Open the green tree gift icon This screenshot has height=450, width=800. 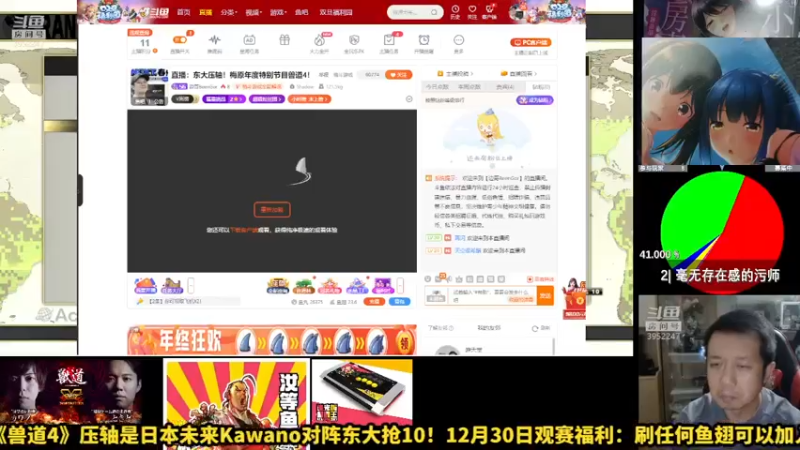point(304,286)
